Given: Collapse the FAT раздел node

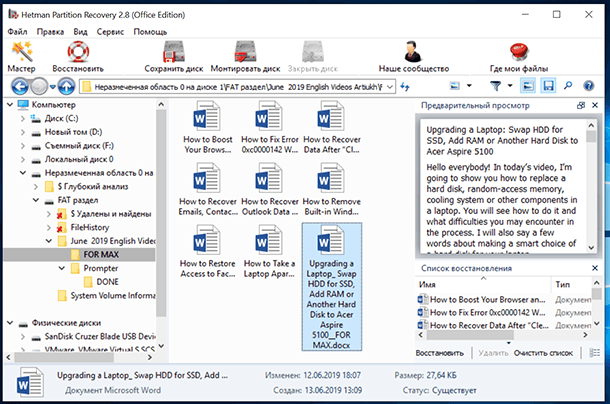Looking at the screenshot, I should pos(36,200).
